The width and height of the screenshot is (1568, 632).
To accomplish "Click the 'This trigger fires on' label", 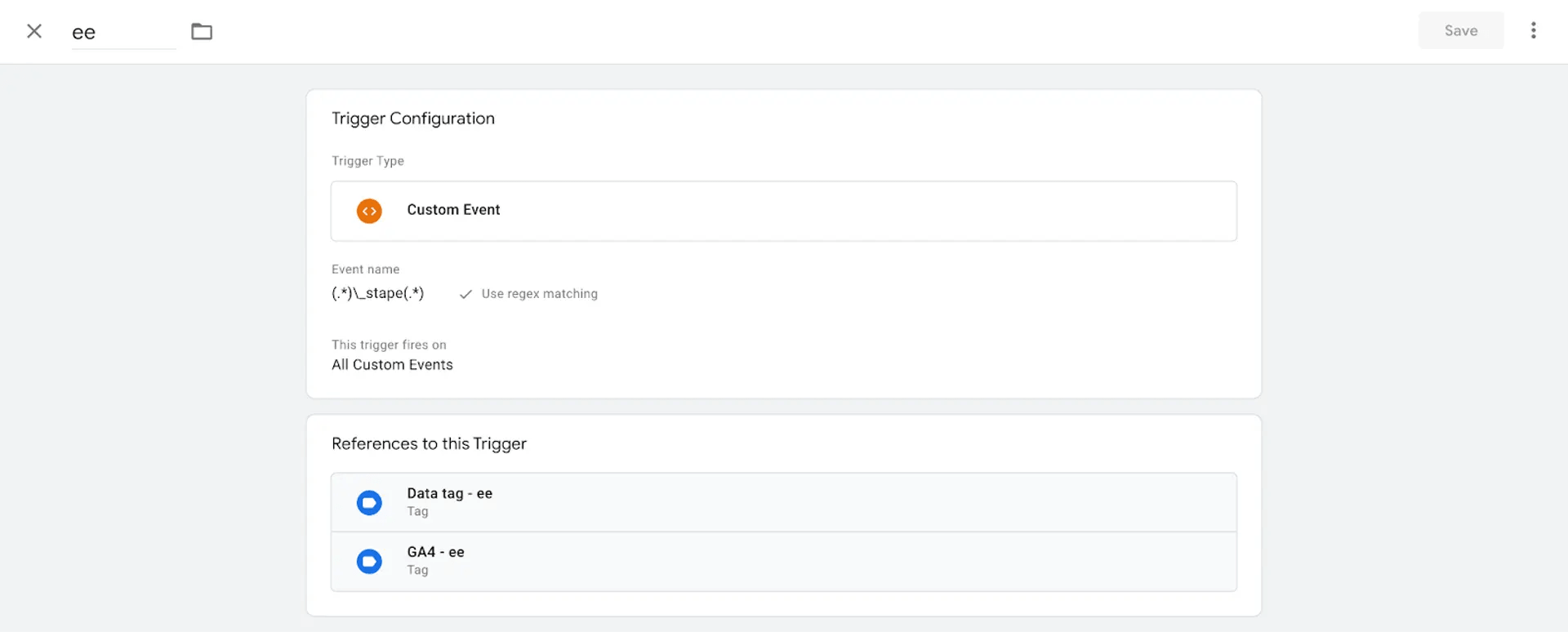I will (x=389, y=345).
